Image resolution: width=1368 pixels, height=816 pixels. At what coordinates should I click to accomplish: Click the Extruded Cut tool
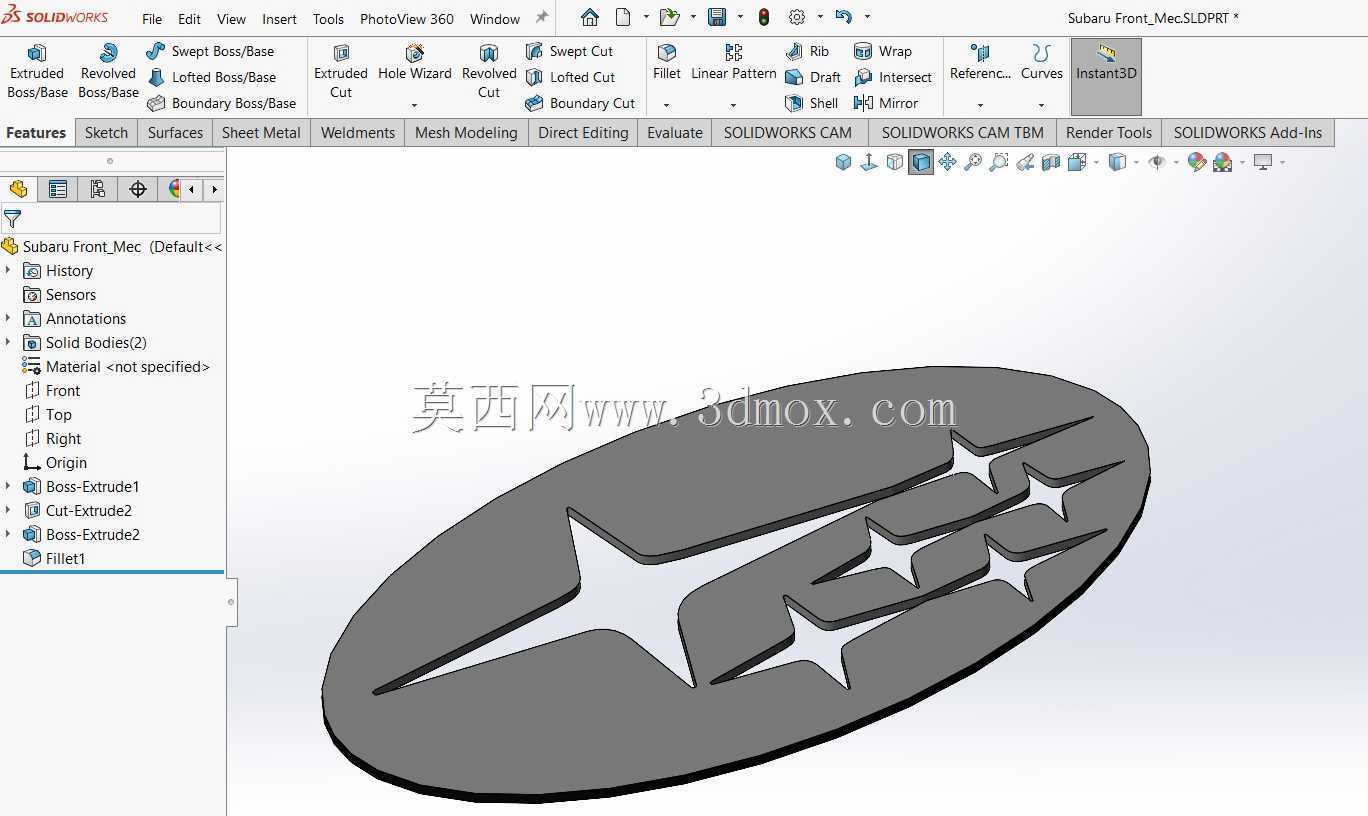[341, 72]
